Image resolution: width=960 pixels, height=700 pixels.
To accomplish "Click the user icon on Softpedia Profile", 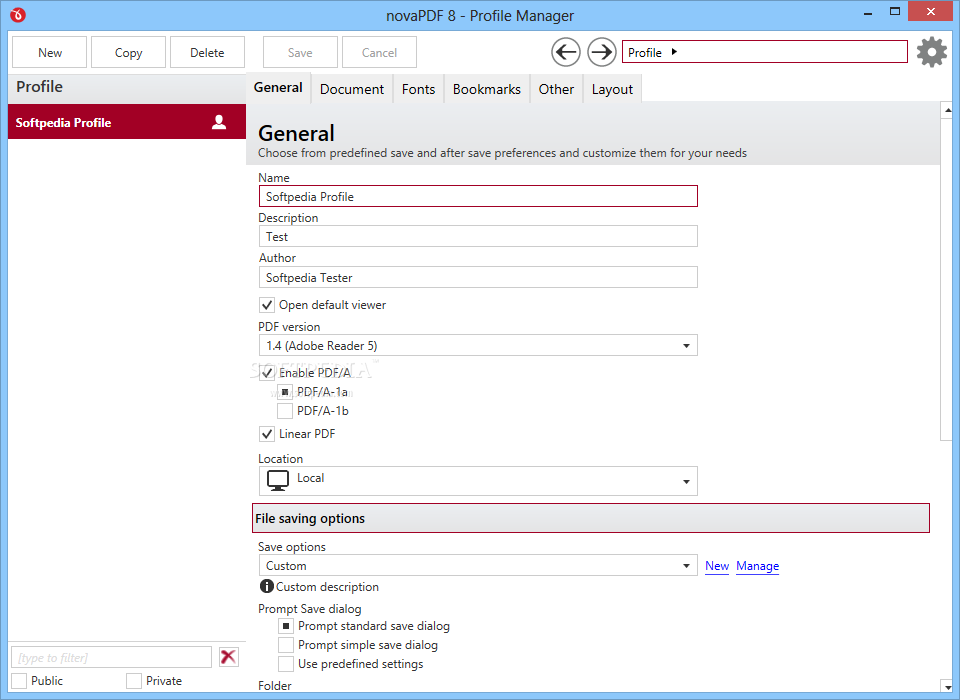I will click(x=219, y=122).
